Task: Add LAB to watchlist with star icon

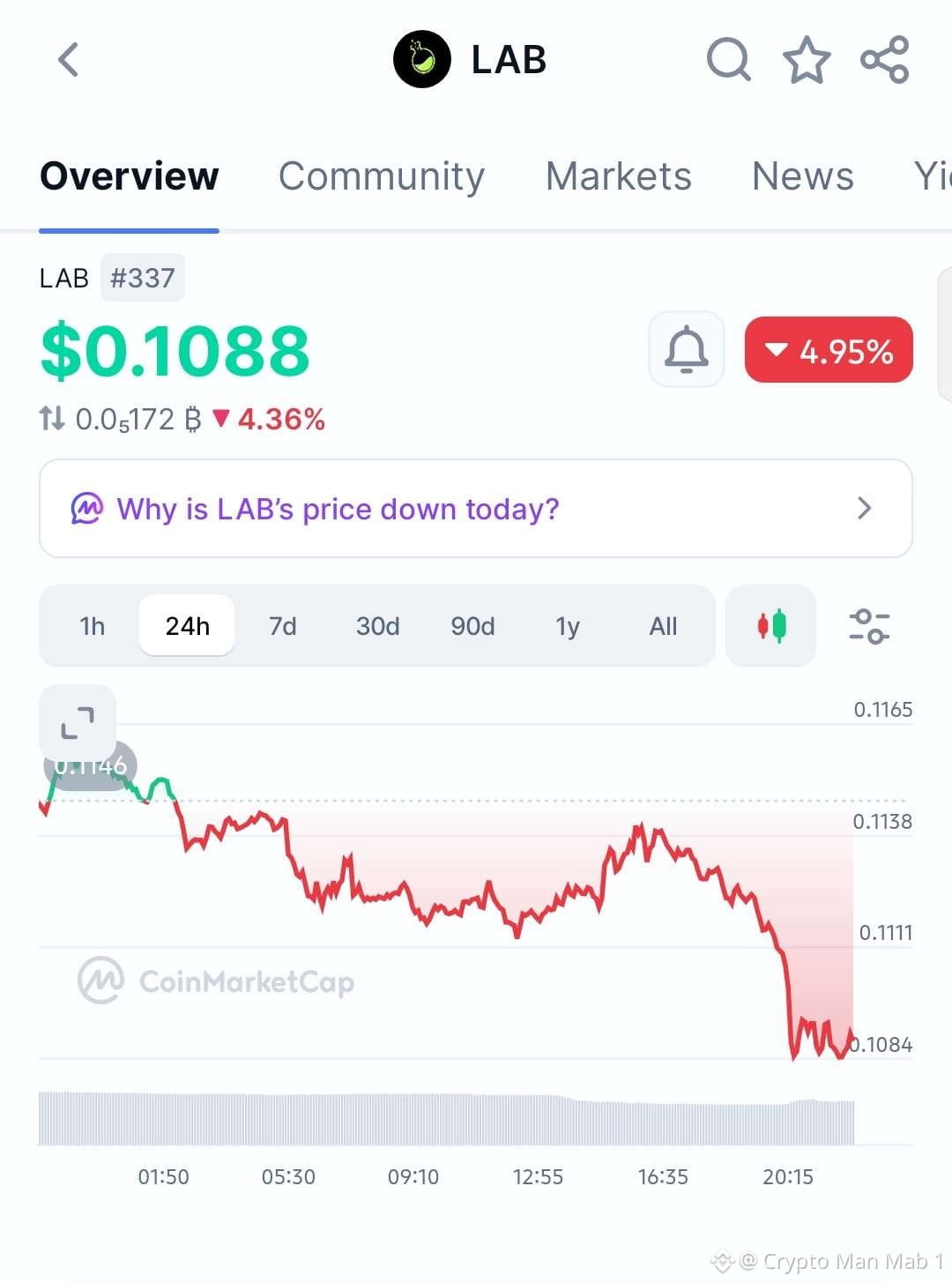Action: point(807,60)
